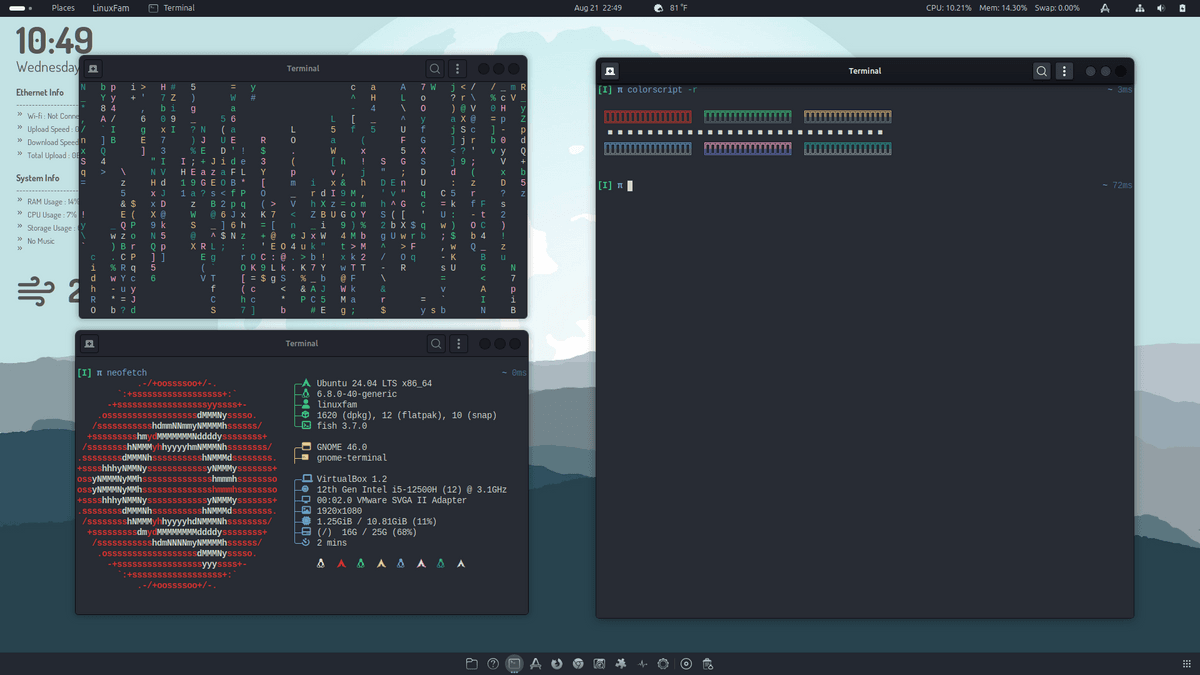Viewport: 1200px width, 675px height.
Task: Open Files folder icon in dock
Action: coord(471,664)
